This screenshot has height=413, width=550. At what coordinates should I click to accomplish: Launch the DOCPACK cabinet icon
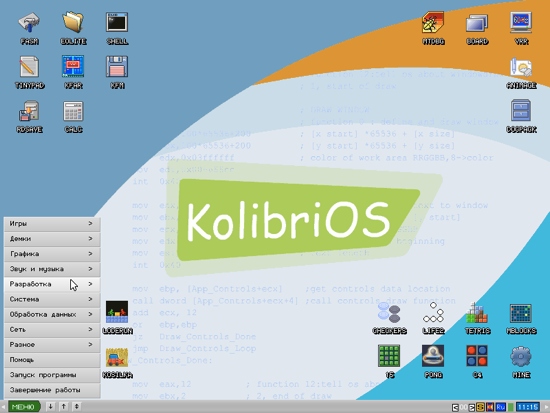pos(521,116)
